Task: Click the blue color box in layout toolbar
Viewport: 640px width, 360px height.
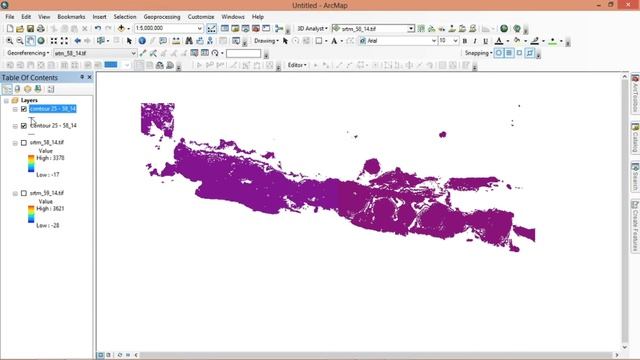Action: [111, 65]
